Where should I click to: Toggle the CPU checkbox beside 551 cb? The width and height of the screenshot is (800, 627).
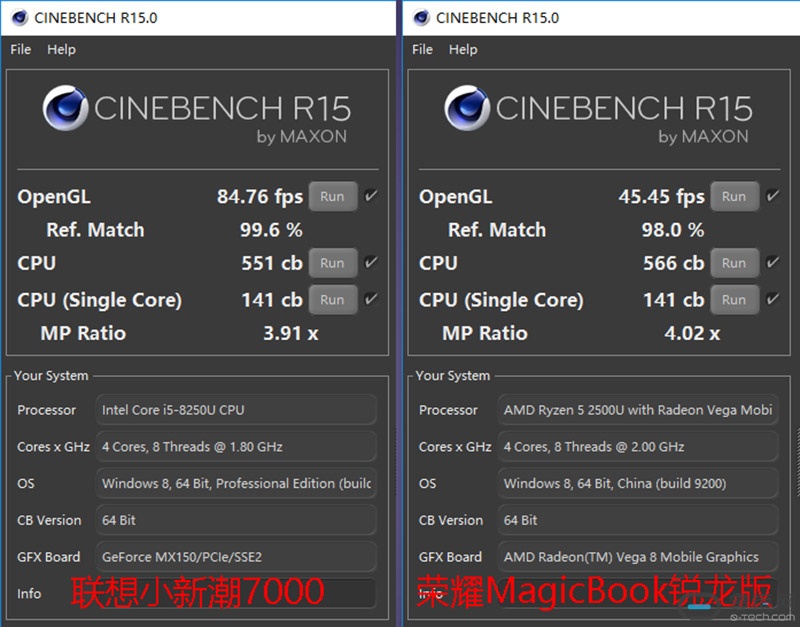point(371,262)
